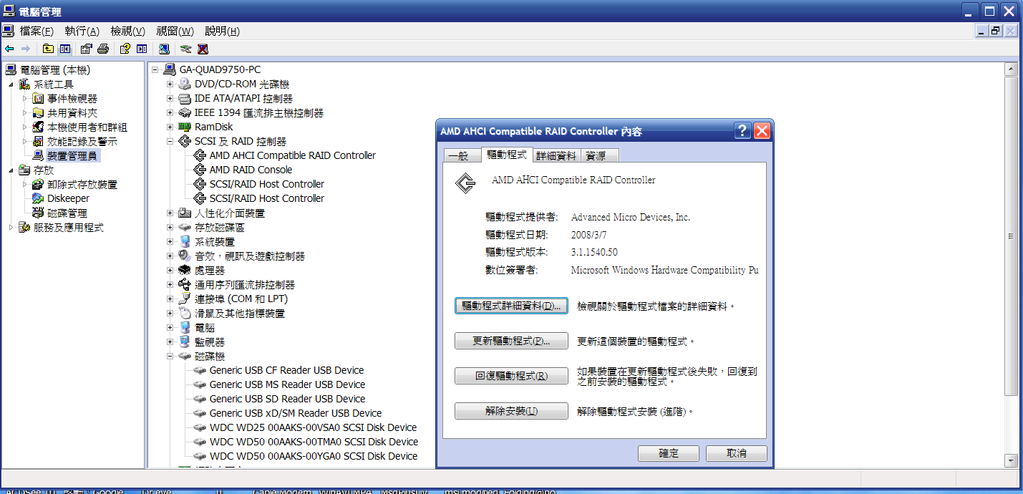Click the 滑鼠及其他指標裝置 mouse icon
Screen dimensions: 1023x494
185,313
